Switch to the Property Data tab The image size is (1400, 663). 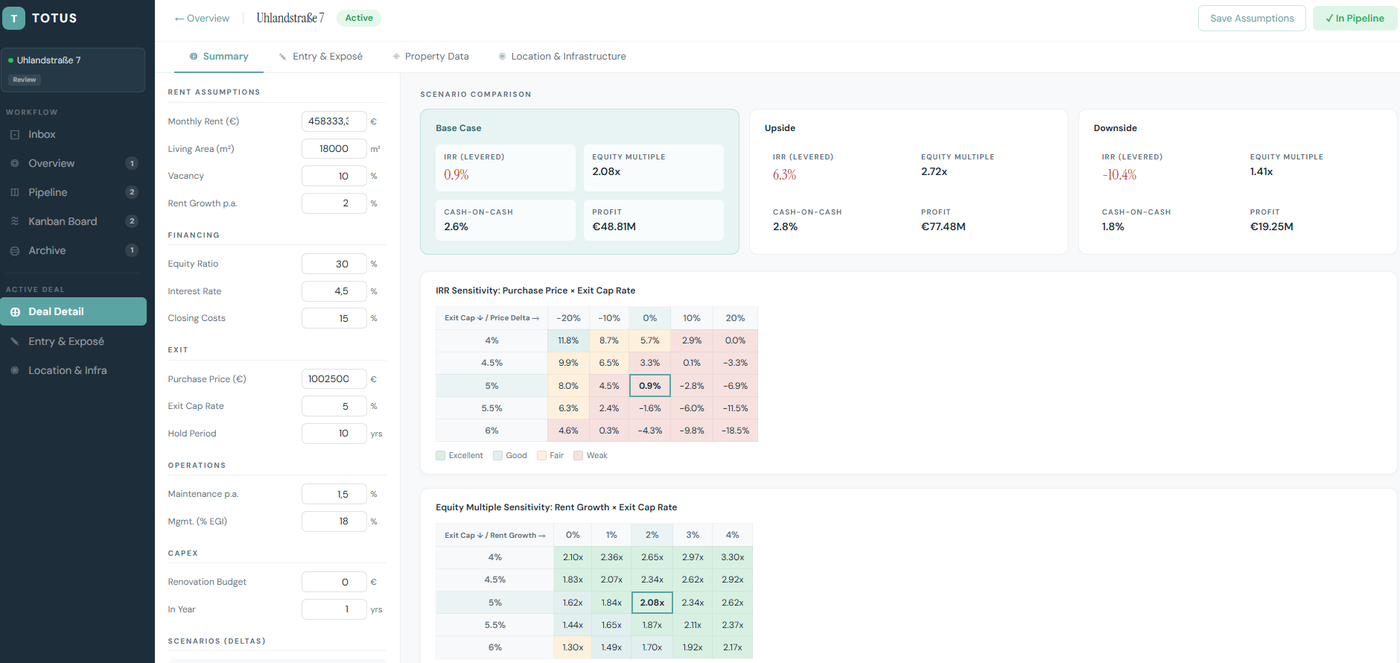coord(431,56)
